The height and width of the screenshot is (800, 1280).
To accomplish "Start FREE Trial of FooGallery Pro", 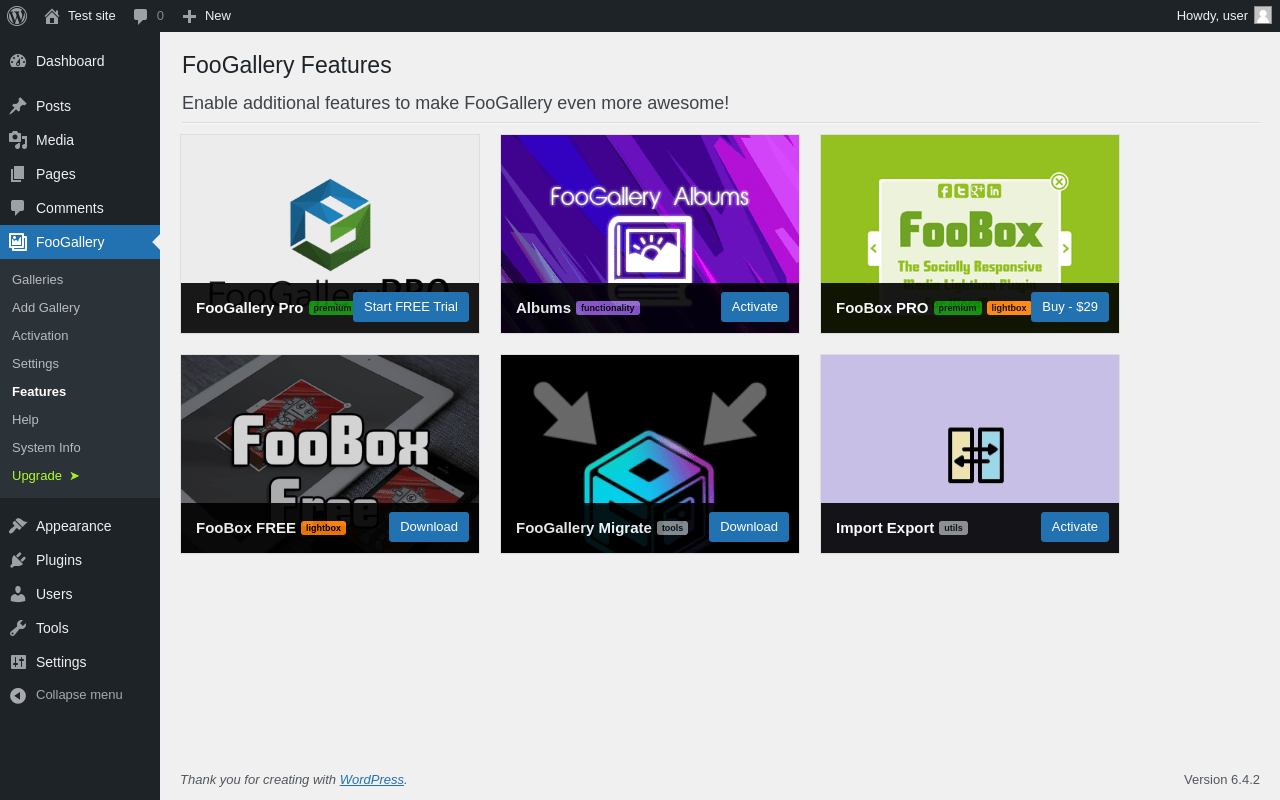I will click(411, 307).
